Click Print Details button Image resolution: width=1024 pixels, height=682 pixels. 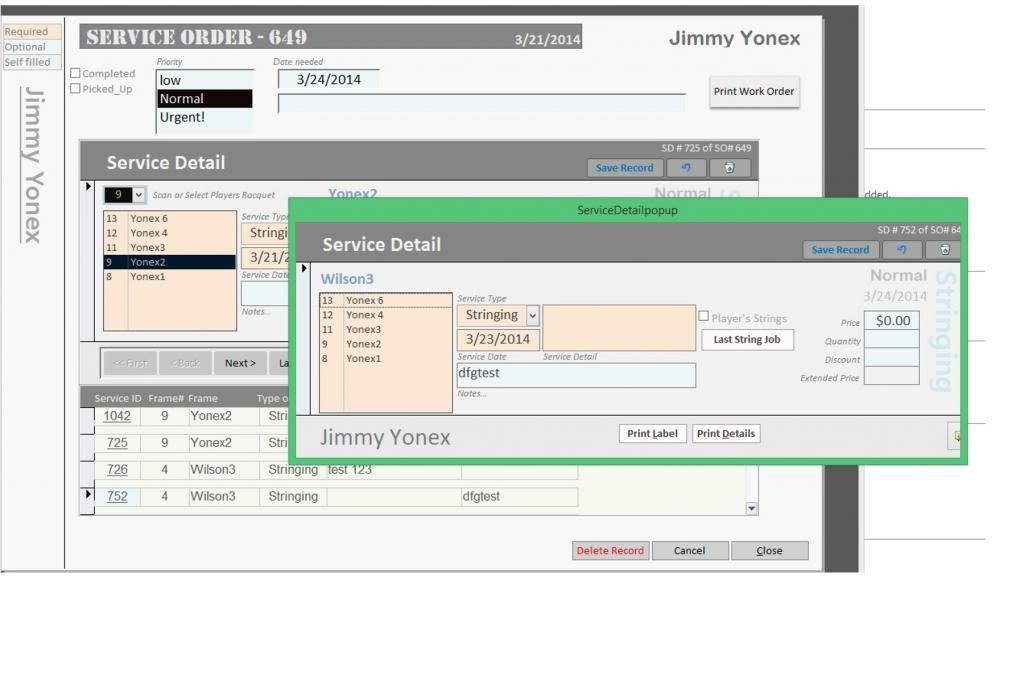point(726,433)
